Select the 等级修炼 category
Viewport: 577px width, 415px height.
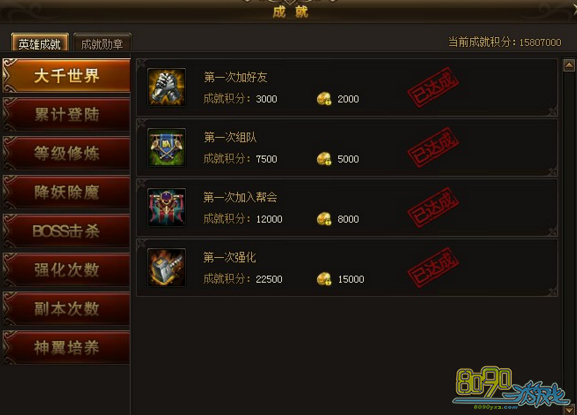(66, 153)
